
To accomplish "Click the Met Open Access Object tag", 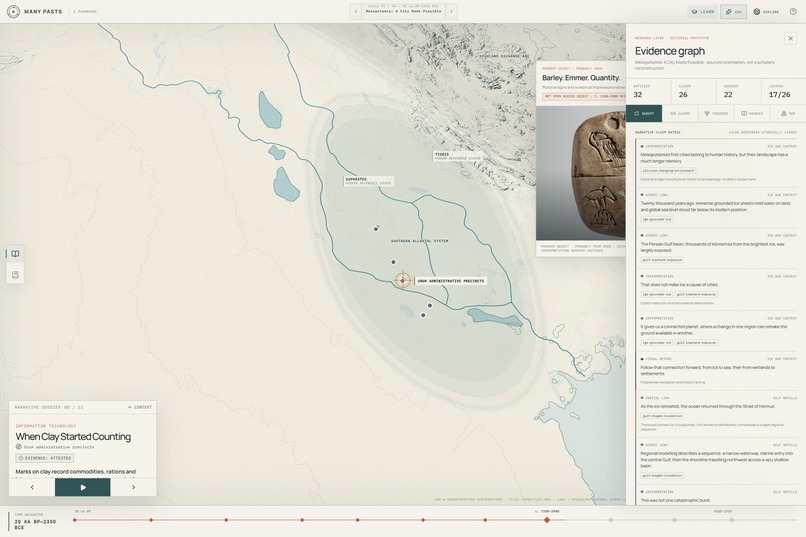I will click(584, 96).
